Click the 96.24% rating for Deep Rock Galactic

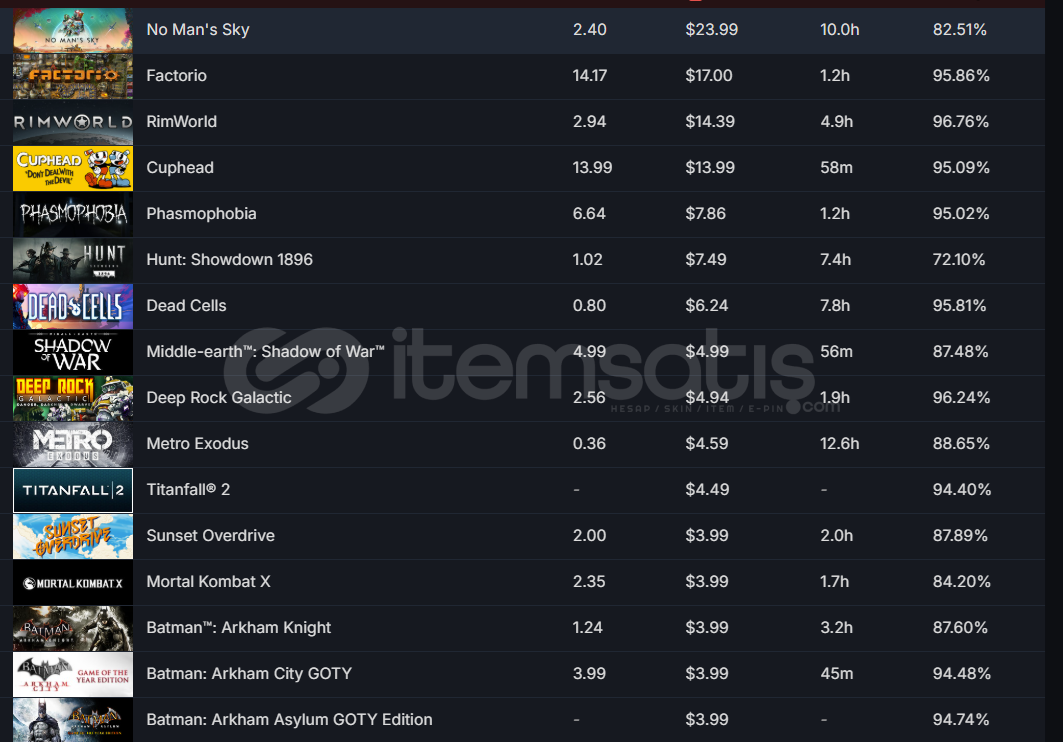(961, 398)
